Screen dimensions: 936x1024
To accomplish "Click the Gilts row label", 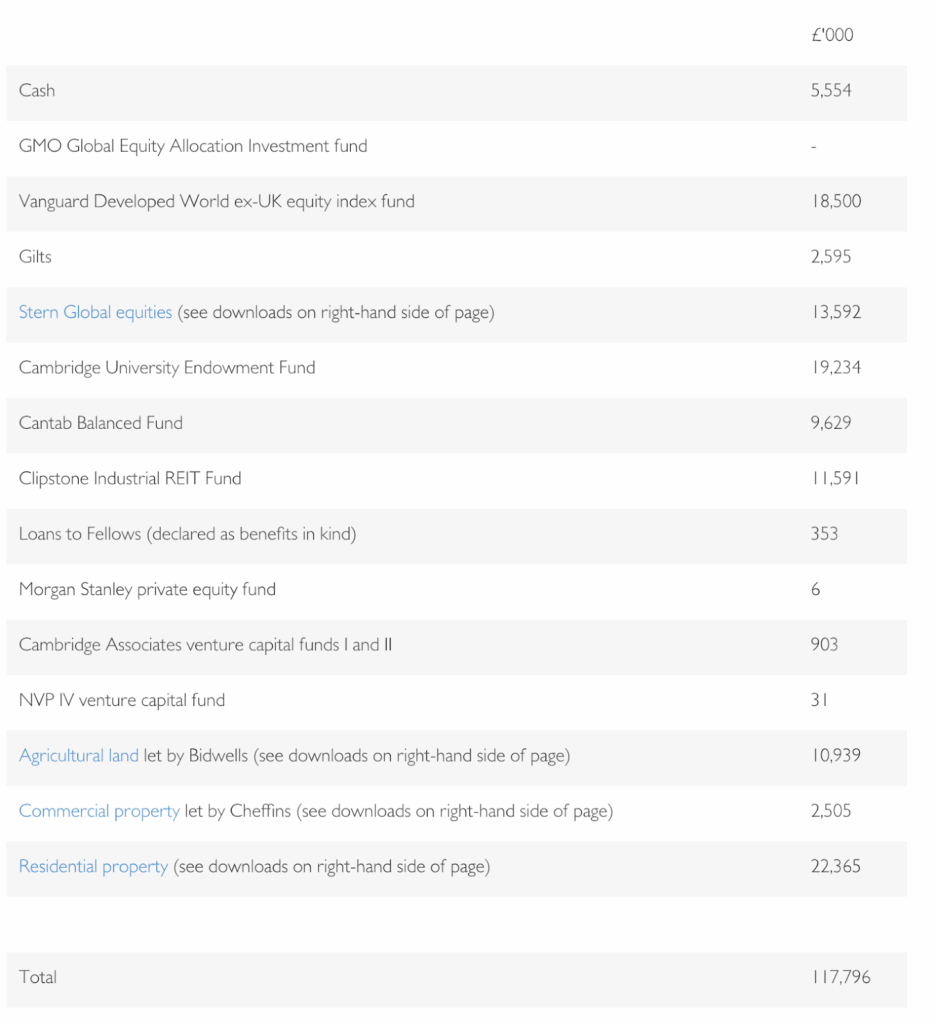I will click(x=35, y=257).
